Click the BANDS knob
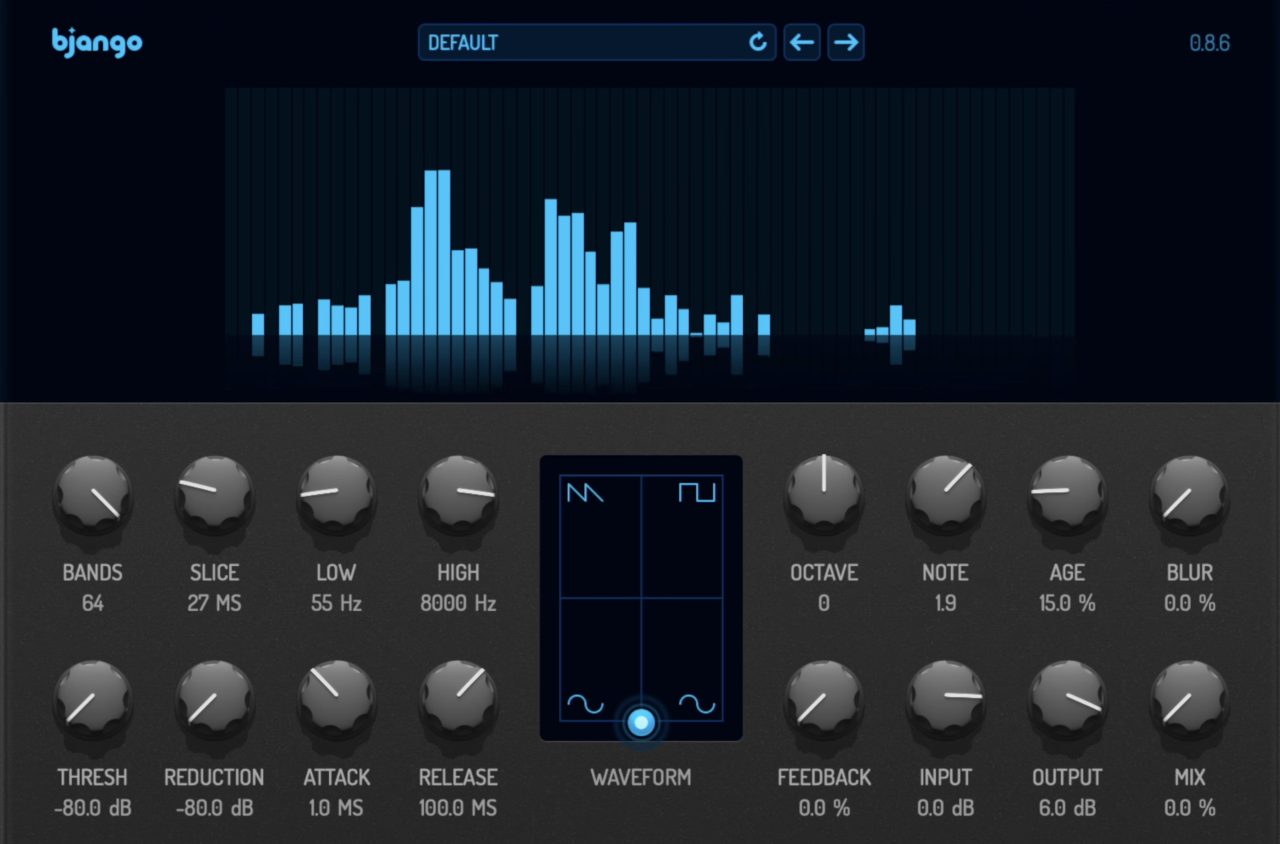This screenshot has width=1280, height=844. tap(93, 496)
